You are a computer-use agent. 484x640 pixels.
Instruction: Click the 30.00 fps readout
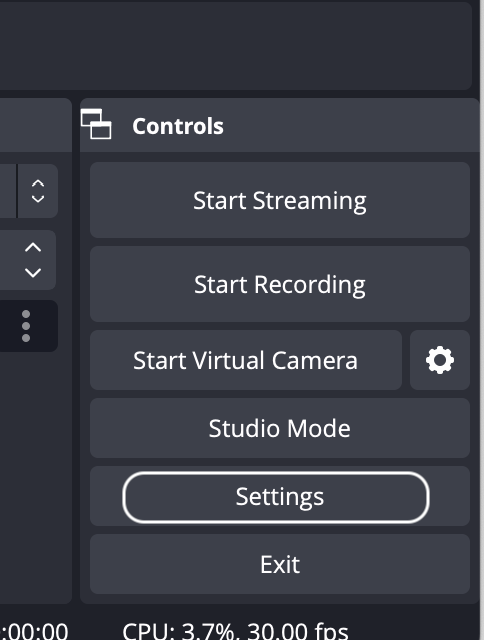pos(298,631)
